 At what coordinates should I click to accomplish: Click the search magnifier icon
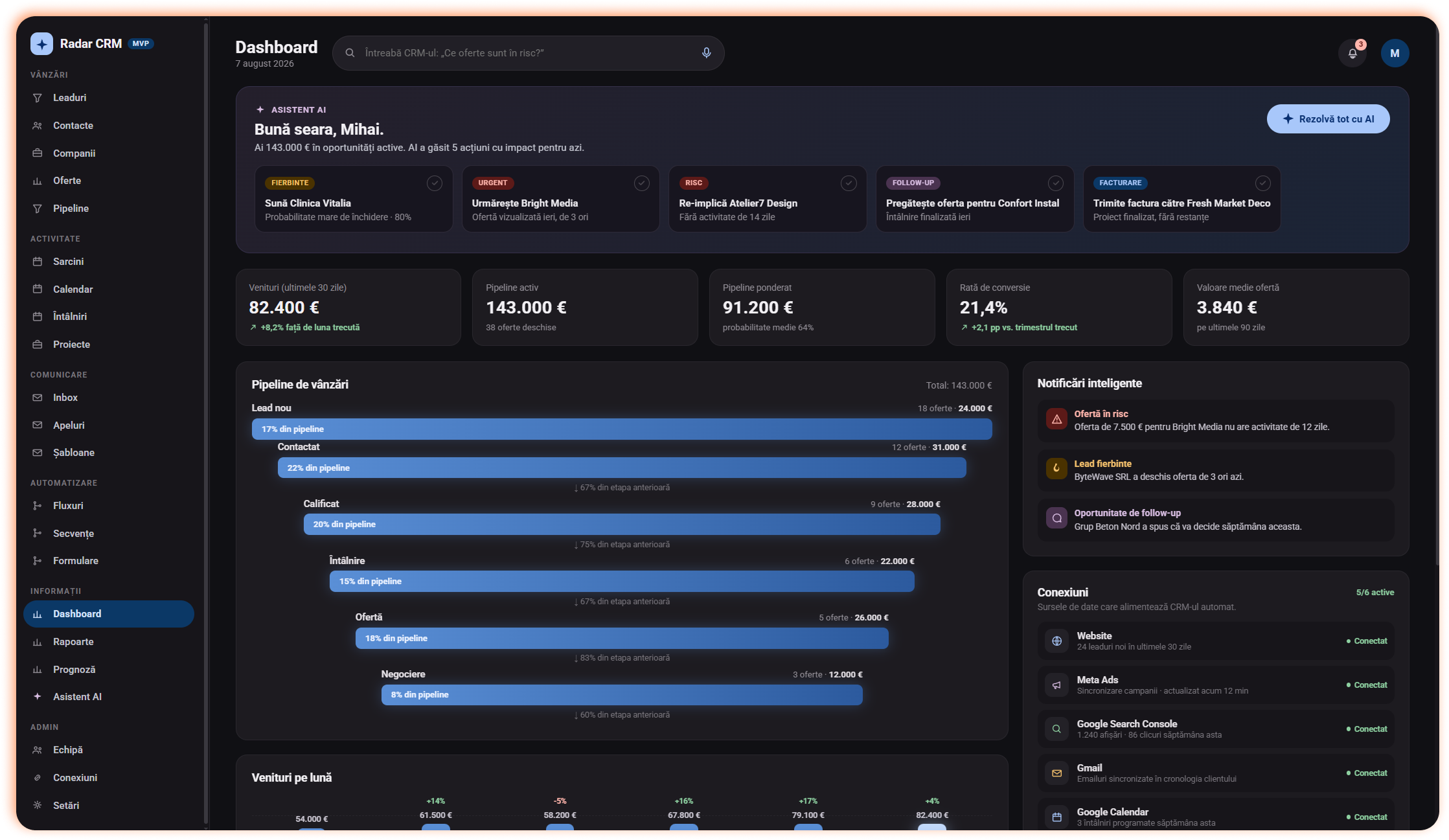pos(350,53)
